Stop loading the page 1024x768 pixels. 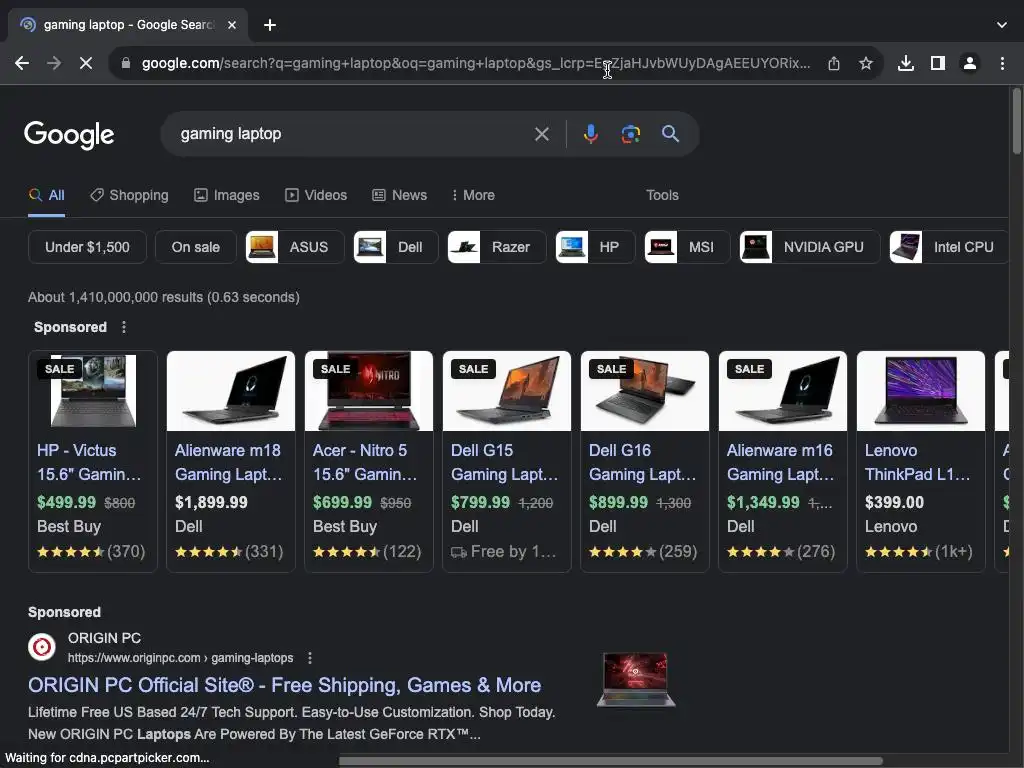pyautogui.click(x=86, y=63)
